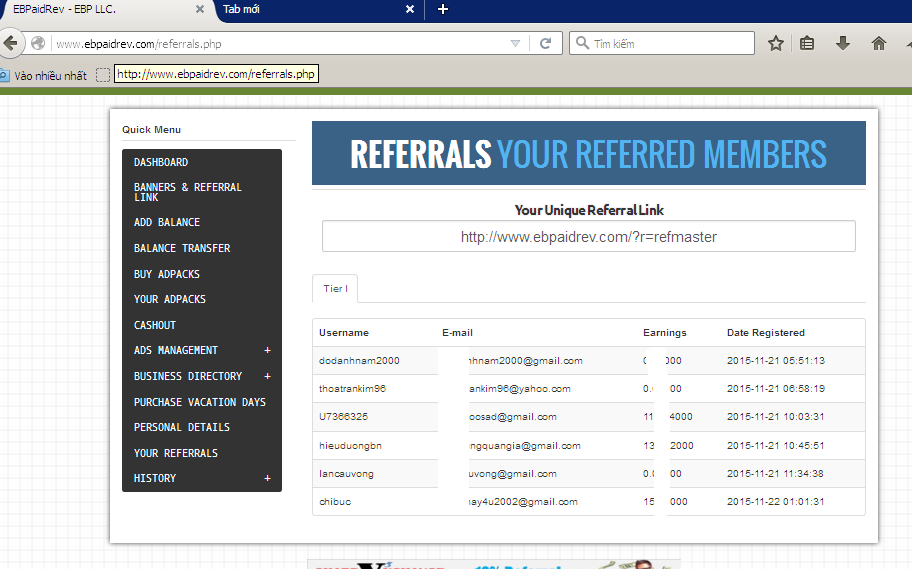This screenshot has height=569, width=912.
Task: Open the URL history dropdown arrow
Action: [515, 43]
